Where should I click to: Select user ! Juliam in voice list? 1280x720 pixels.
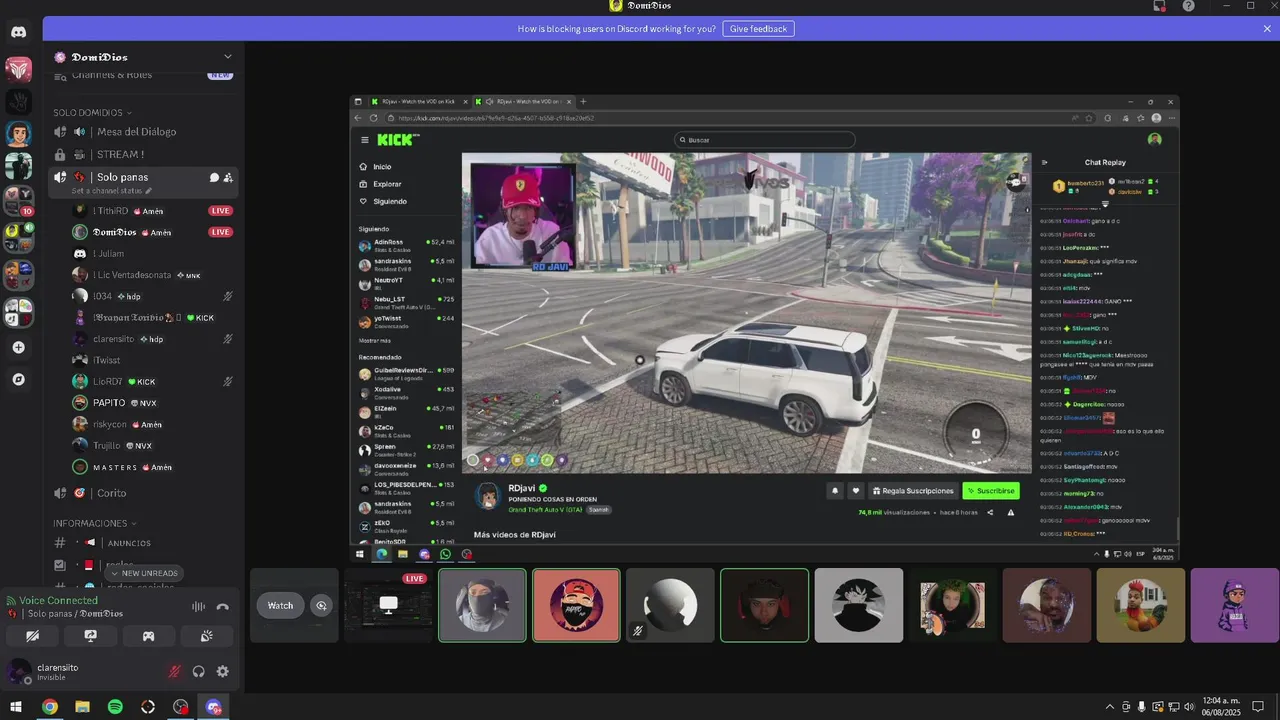pyautogui.click(x=153, y=254)
